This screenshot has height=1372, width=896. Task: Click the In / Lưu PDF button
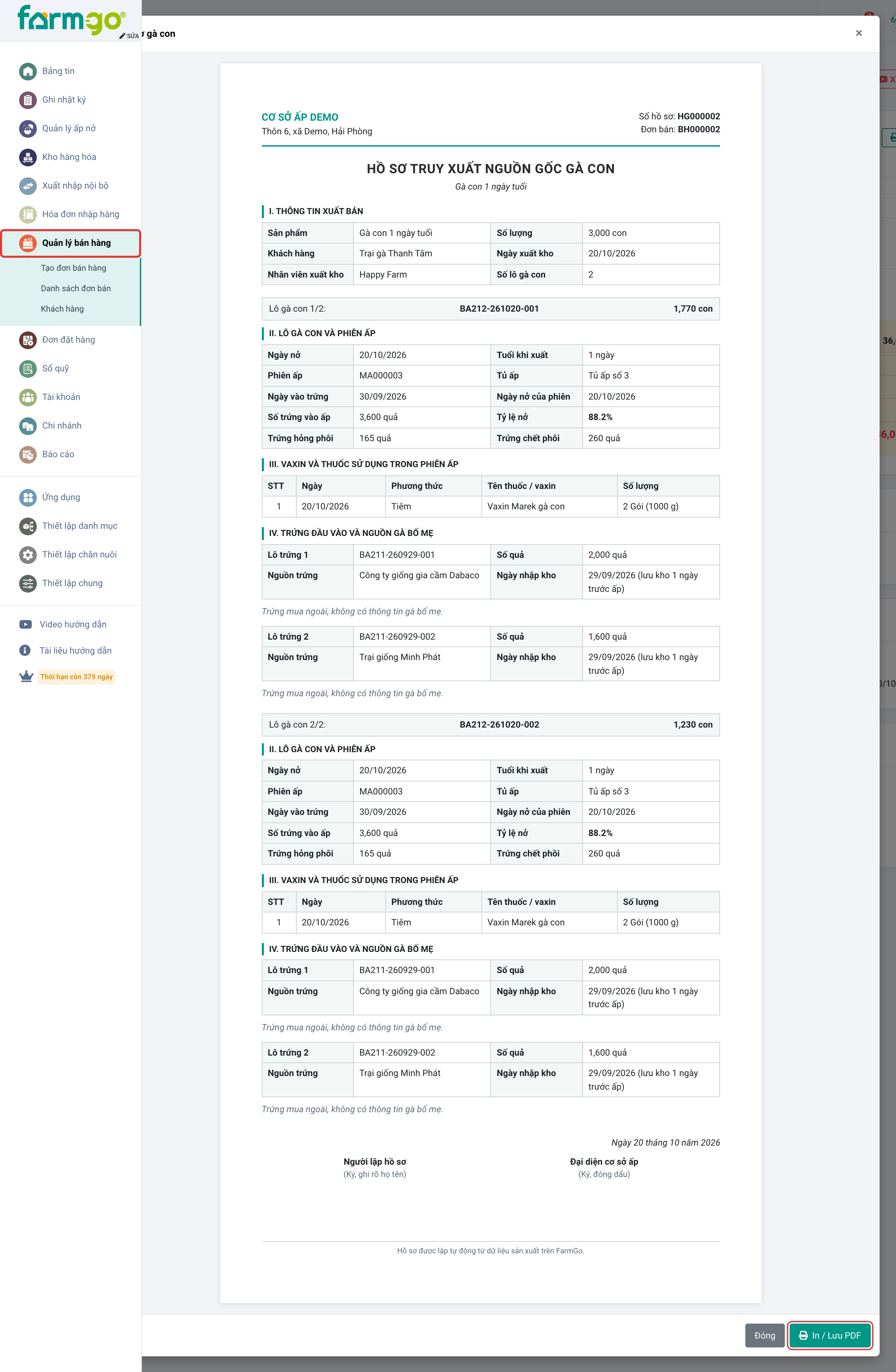(x=830, y=1335)
